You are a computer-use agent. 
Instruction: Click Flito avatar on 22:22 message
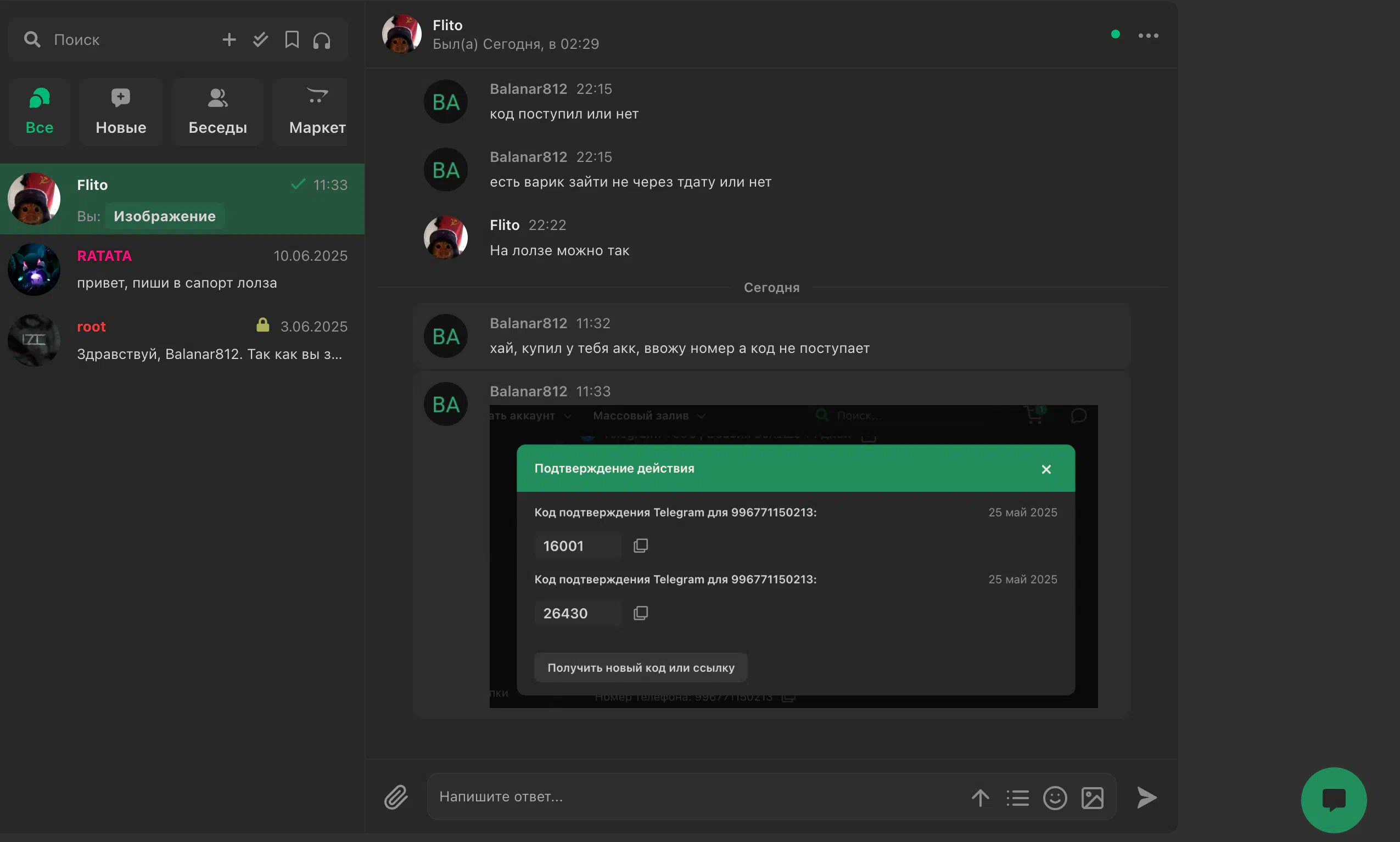click(x=445, y=237)
